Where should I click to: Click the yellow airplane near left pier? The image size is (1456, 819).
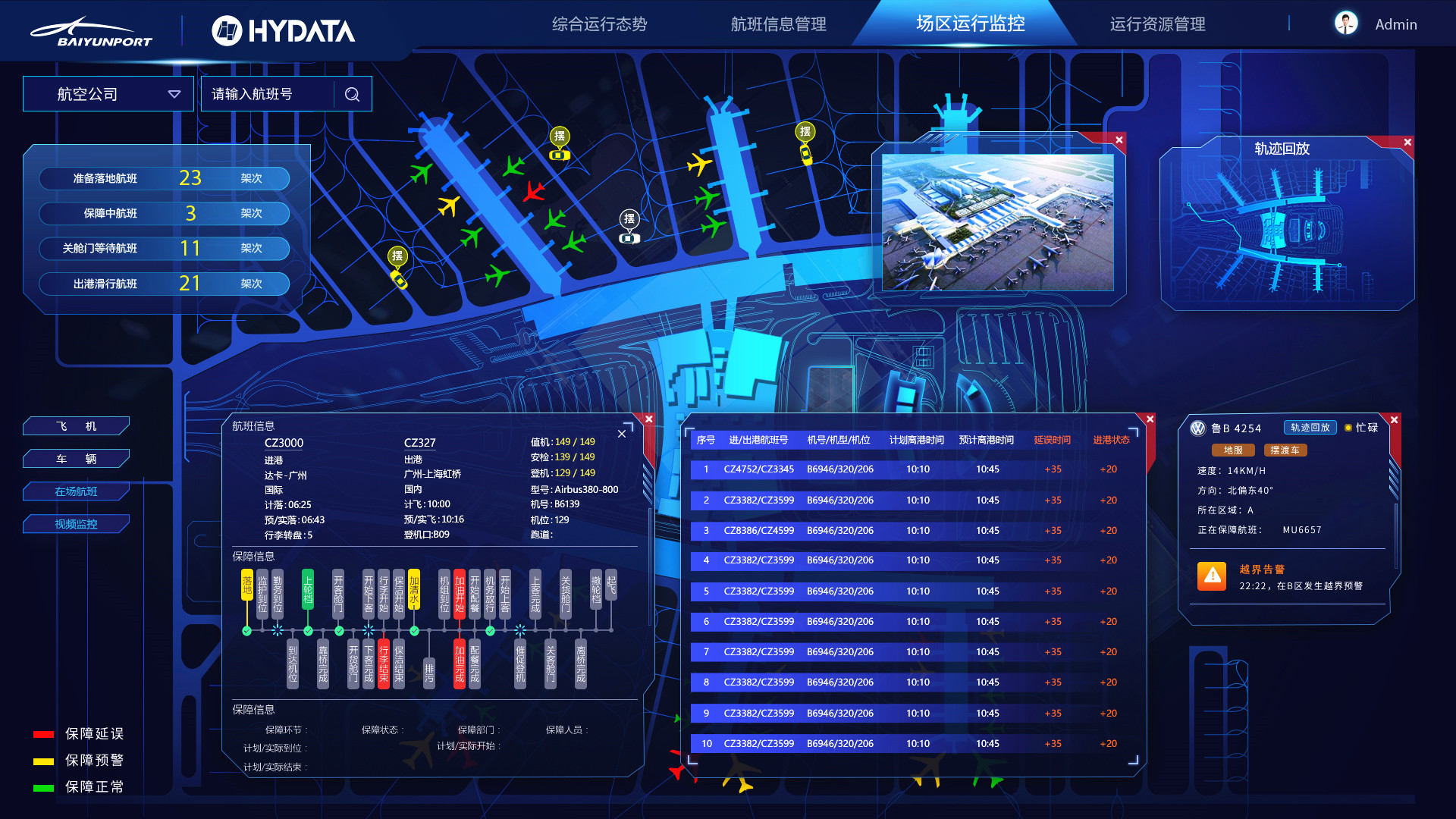pos(449,205)
